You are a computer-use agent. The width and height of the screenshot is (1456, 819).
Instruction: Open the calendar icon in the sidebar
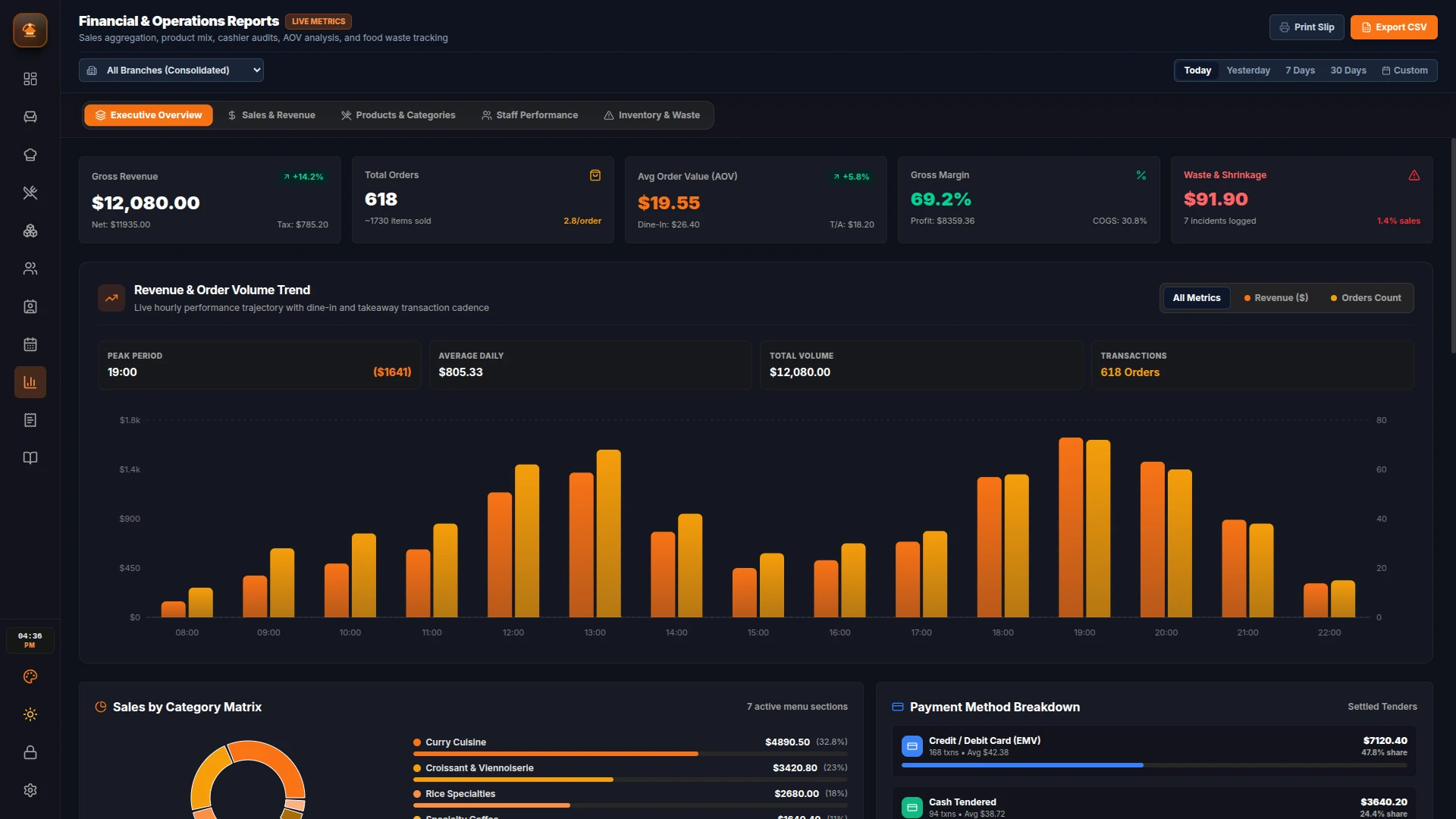(30, 344)
